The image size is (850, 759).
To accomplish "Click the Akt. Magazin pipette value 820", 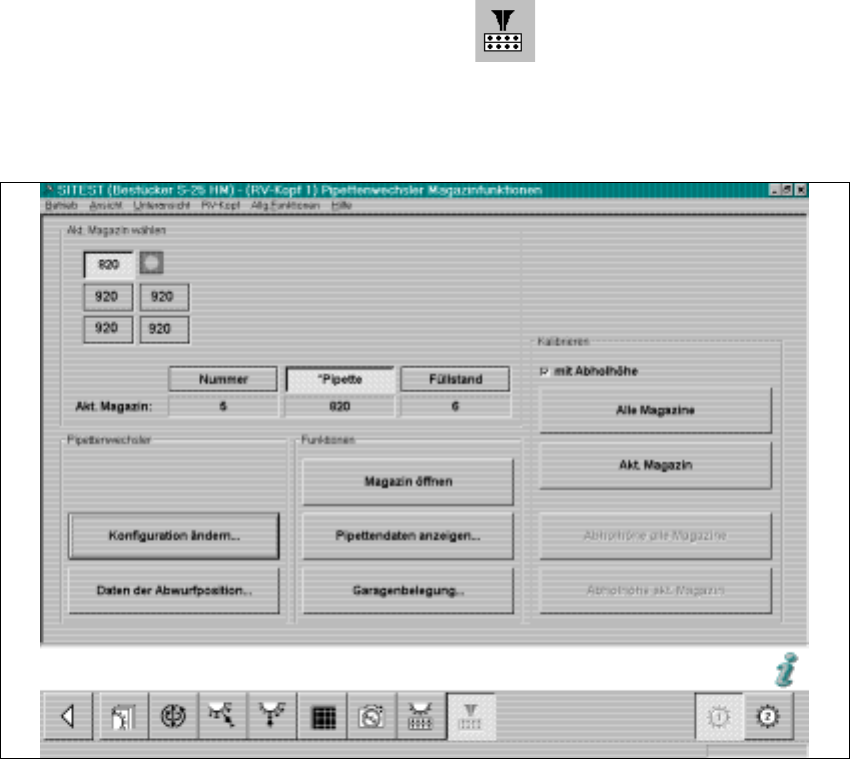I will 340,407.
